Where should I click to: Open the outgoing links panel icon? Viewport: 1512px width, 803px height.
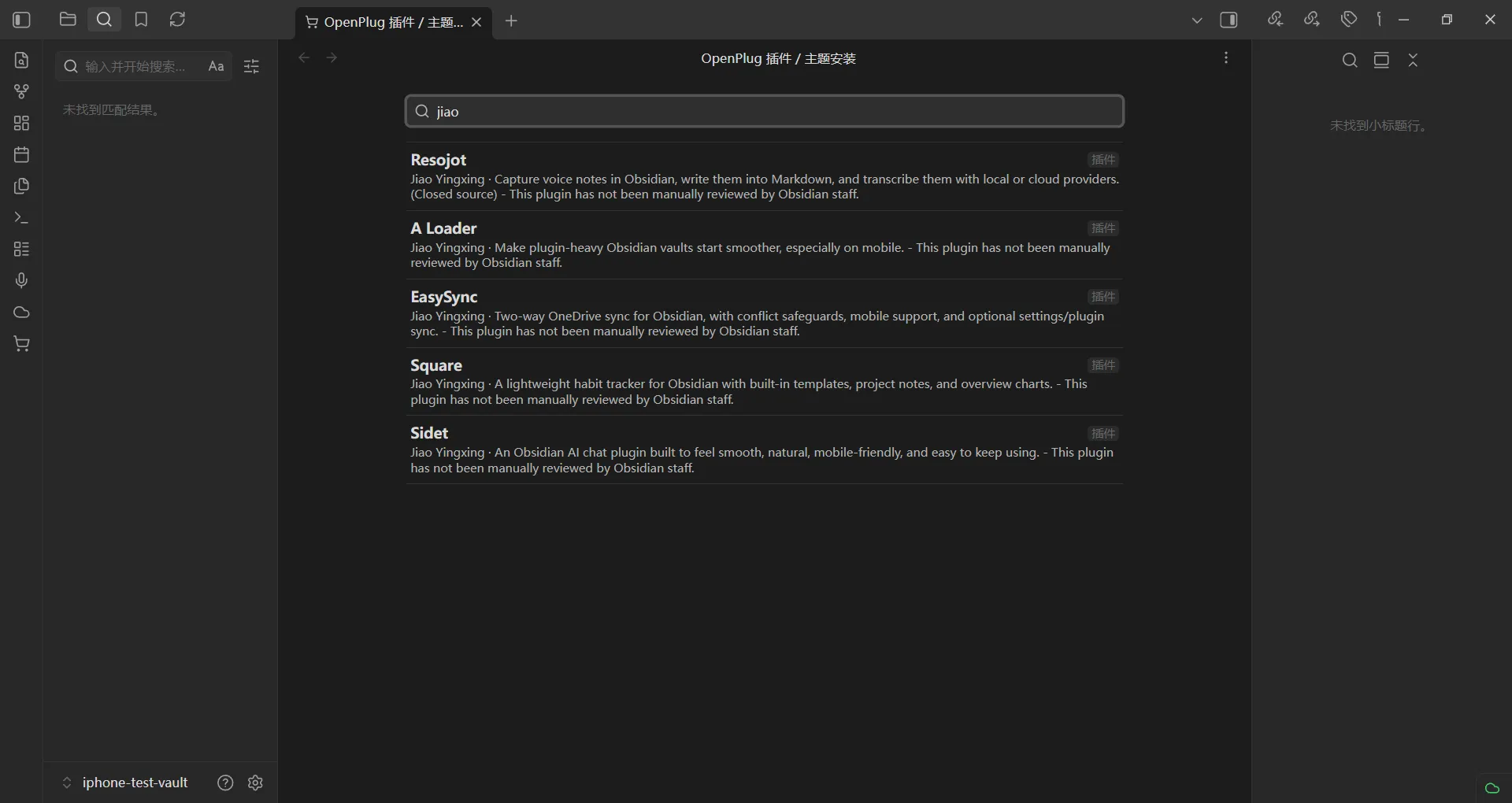[x=1311, y=19]
